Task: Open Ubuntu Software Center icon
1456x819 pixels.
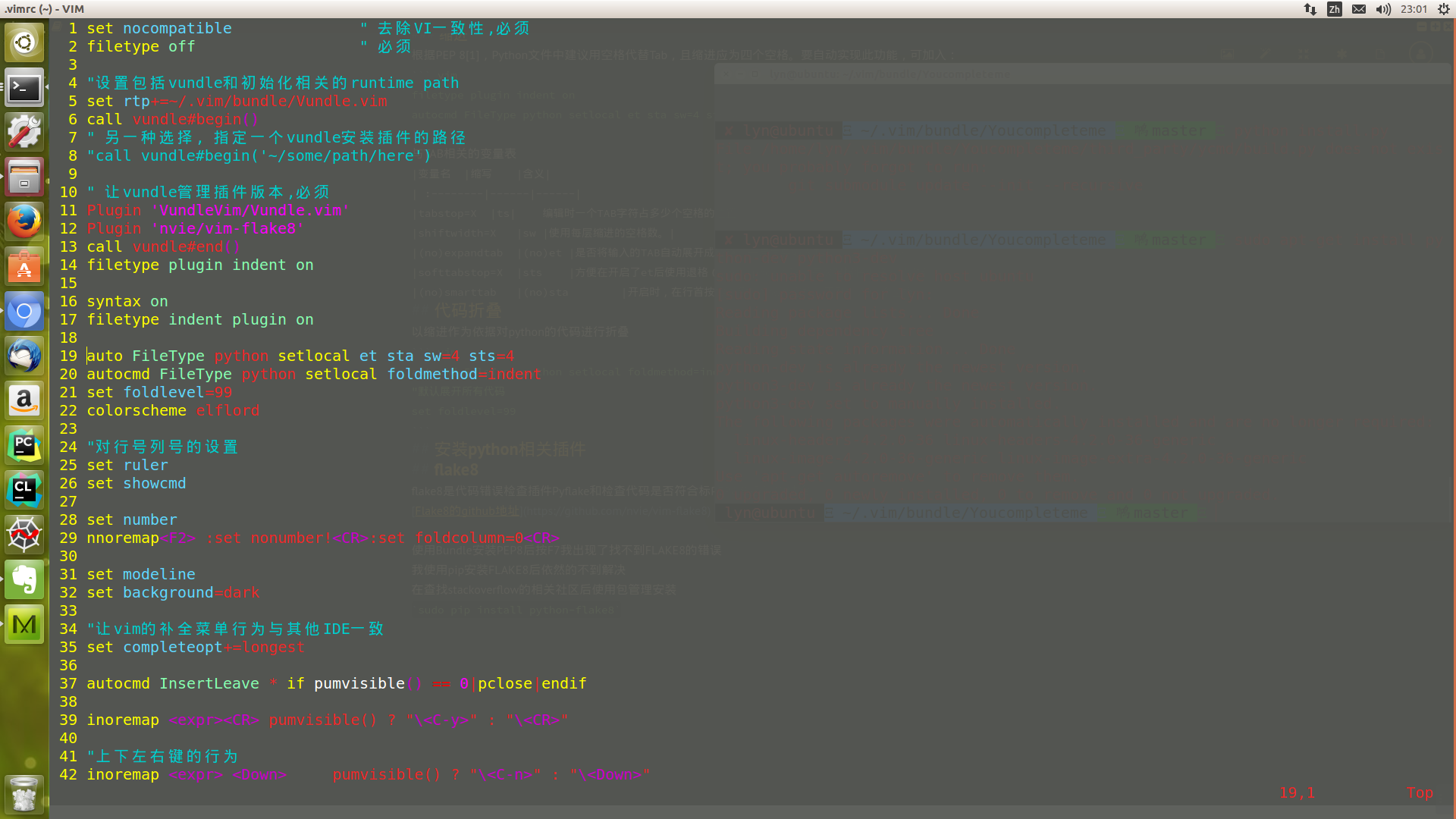Action: point(24,267)
